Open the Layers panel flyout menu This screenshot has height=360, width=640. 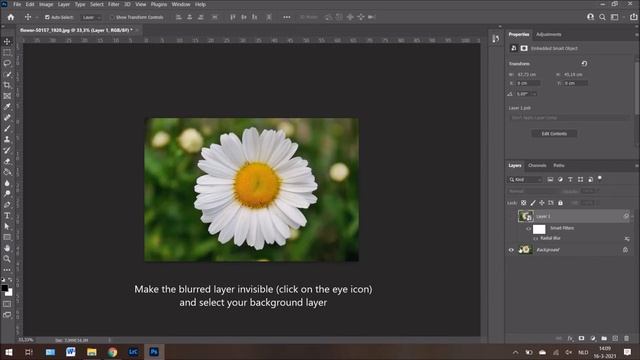[637, 166]
